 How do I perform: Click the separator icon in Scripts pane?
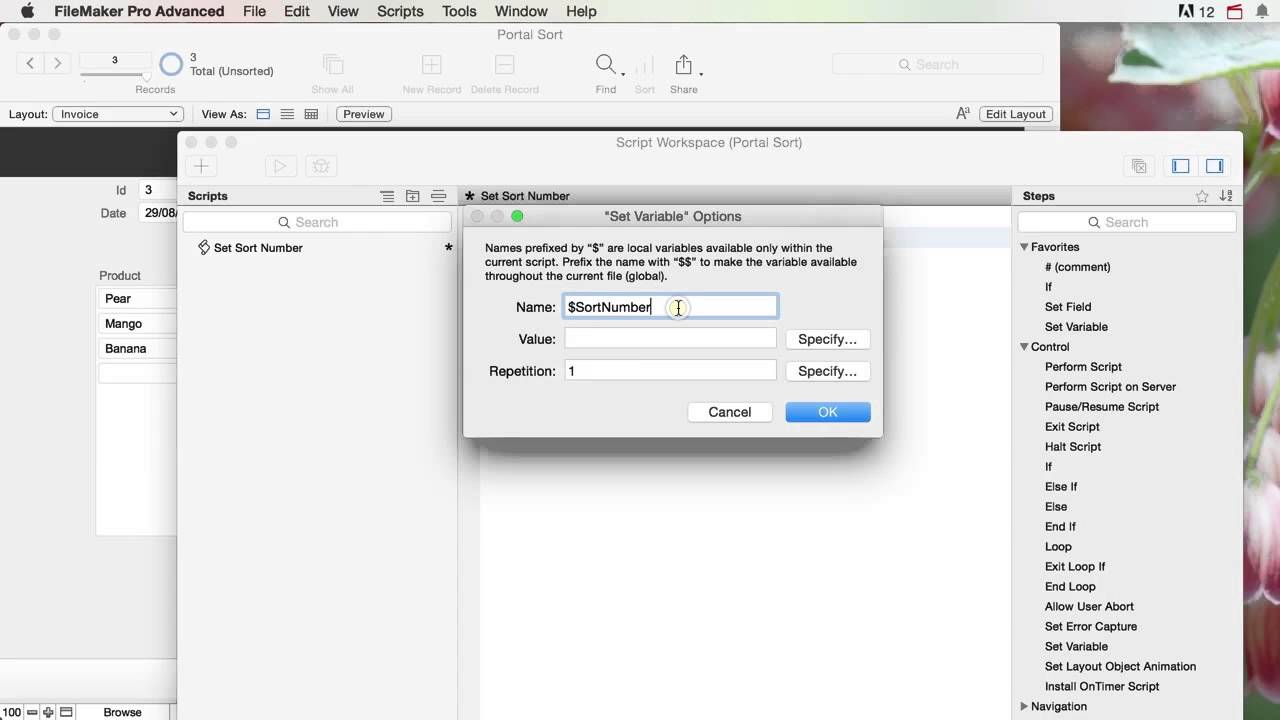pyautogui.click(x=438, y=196)
